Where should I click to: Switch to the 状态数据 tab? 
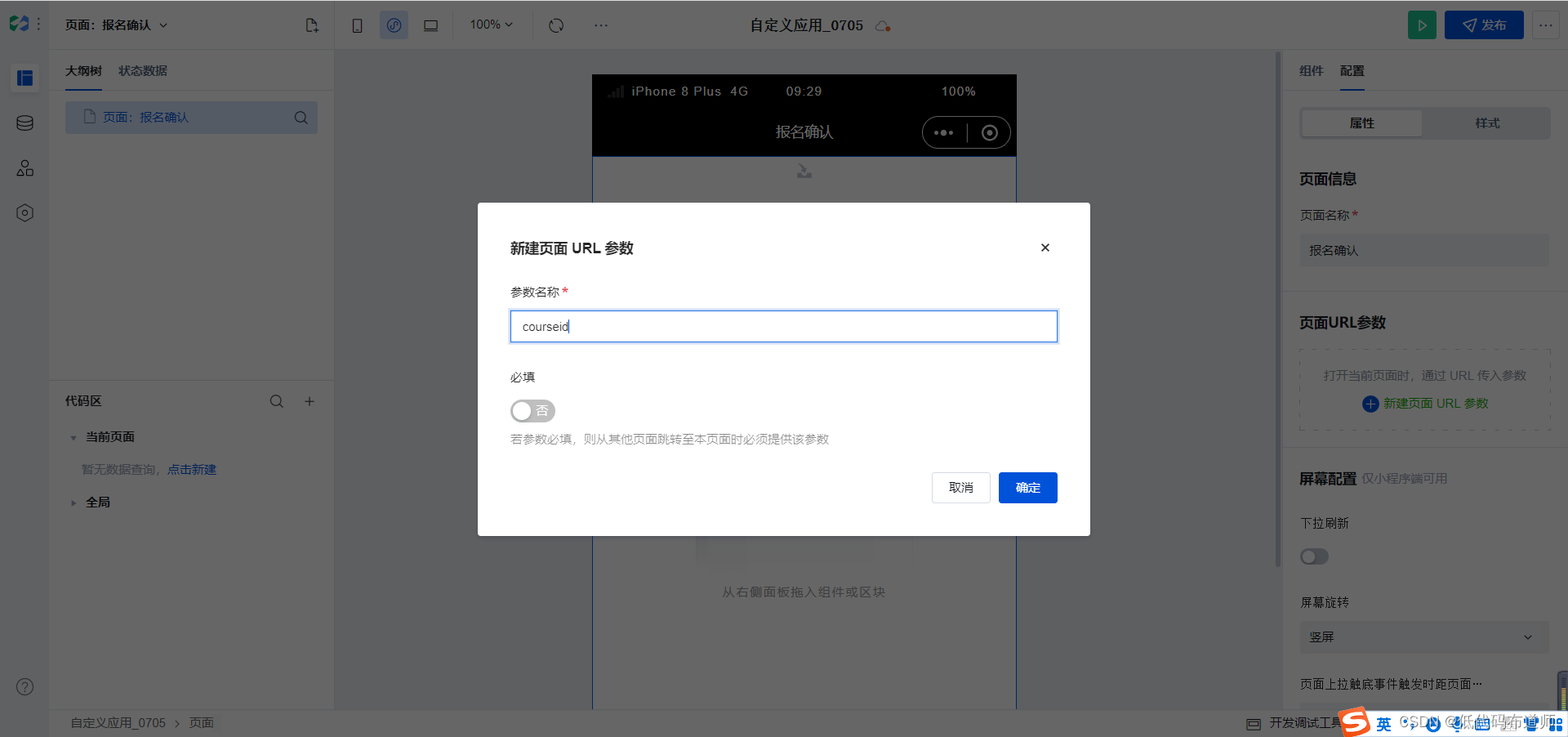click(143, 71)
